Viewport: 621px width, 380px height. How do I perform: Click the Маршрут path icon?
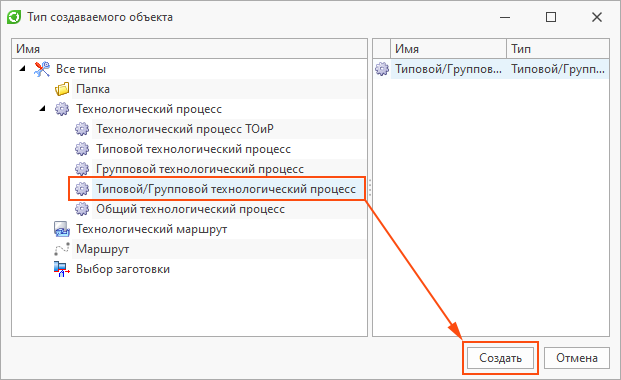(62, 249)
